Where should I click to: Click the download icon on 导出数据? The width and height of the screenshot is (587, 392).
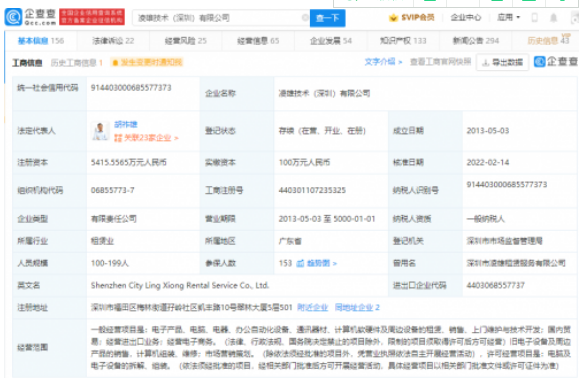[486, 63]
